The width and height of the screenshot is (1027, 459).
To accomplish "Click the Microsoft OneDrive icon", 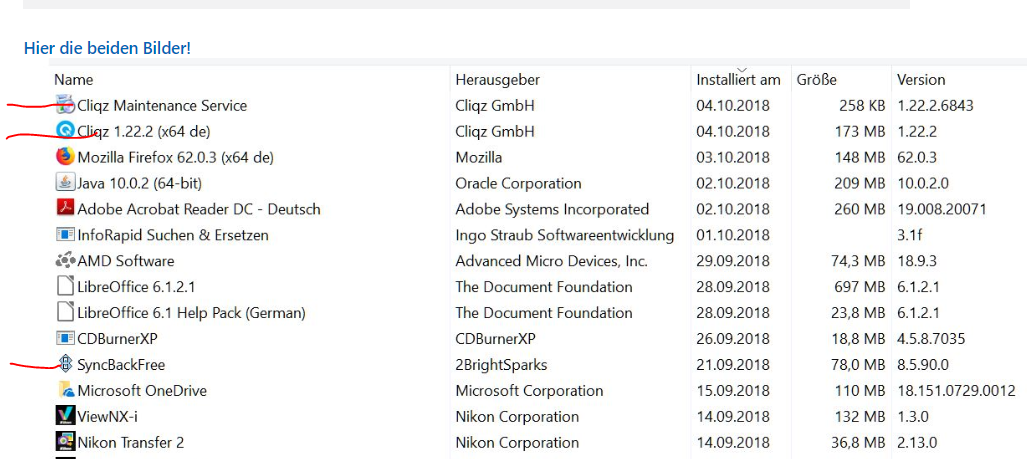I will [x=65, y=390].
